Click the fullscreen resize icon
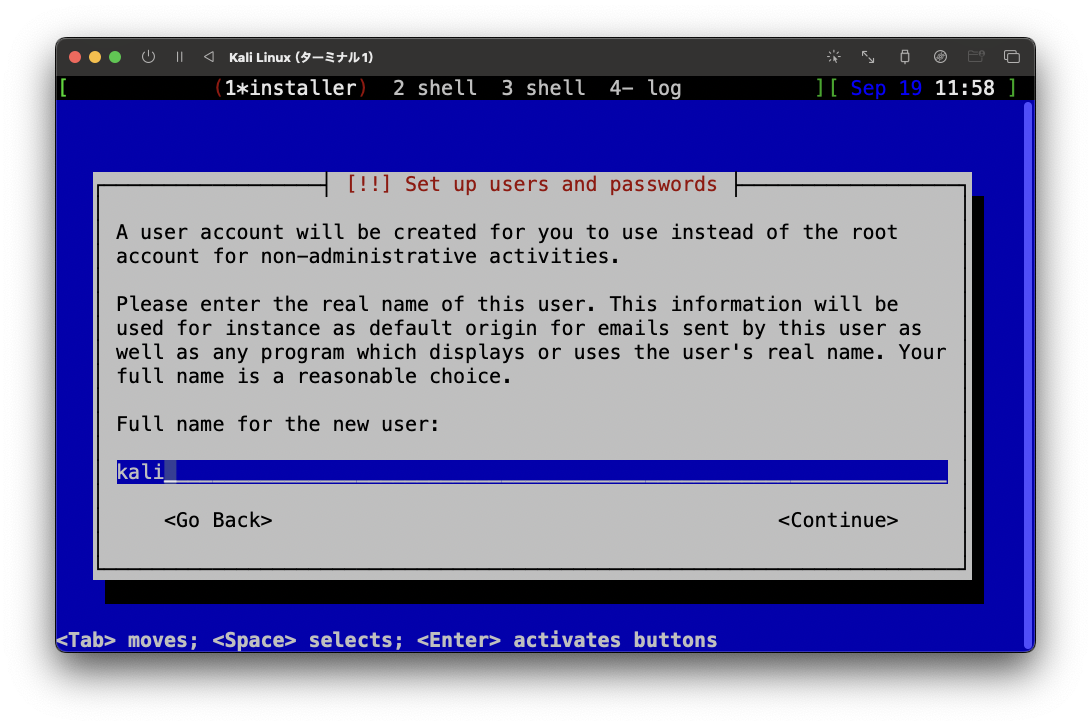Viewport: 1091px width, 726px height. pos(868,57)
